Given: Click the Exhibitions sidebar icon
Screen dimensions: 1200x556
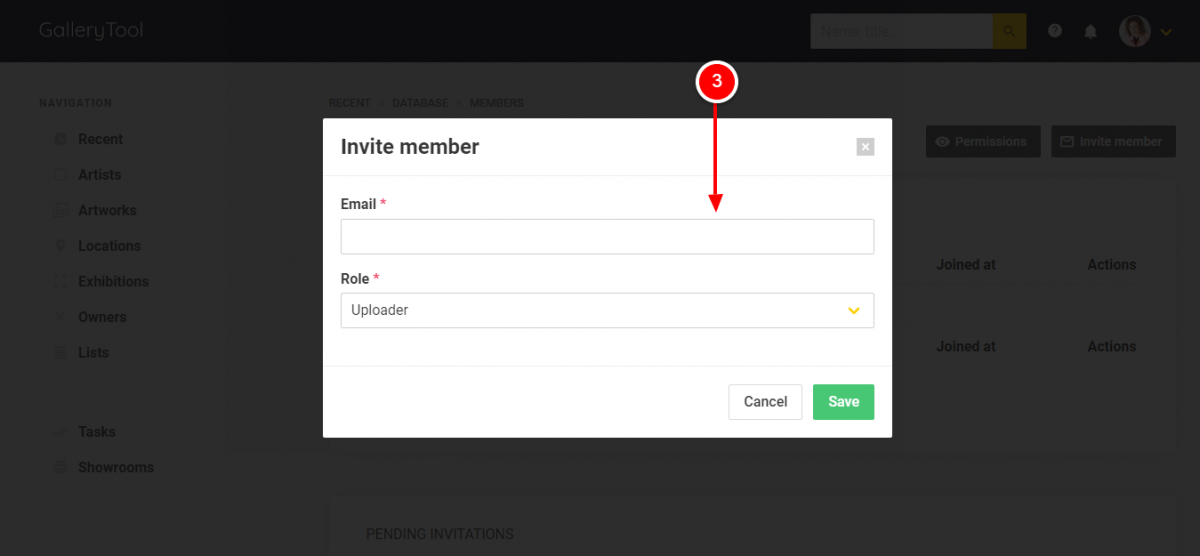Looking at the screenshot, I should tap(60, 281).
